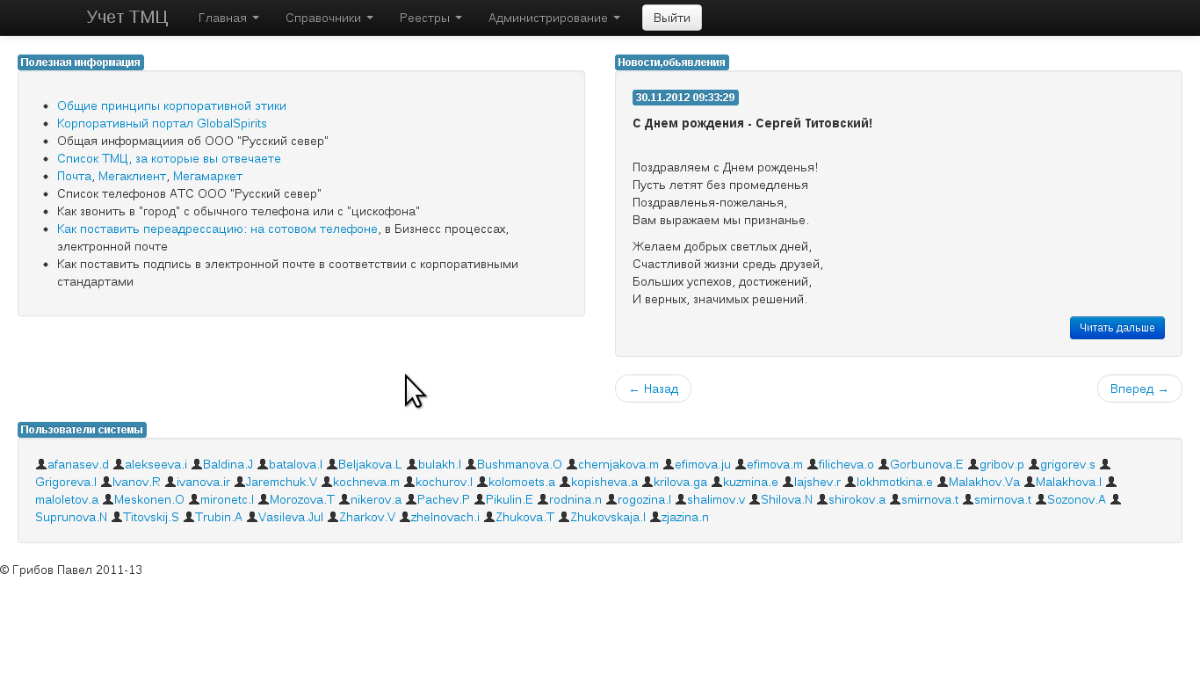Go to next news with Вперед
This screenshot has width=1200, height=675.
point(1139,389)
